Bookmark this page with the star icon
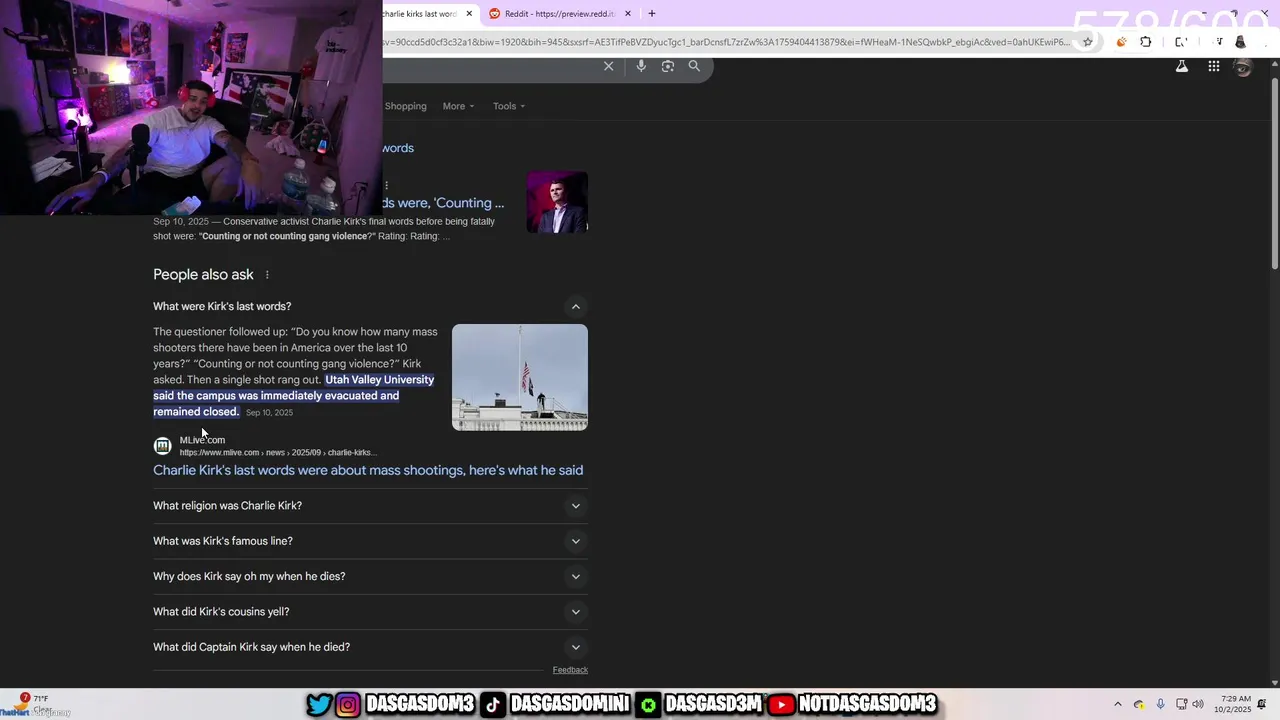Viewport: 1280px width, 720px height. [x=1087, y=42]
